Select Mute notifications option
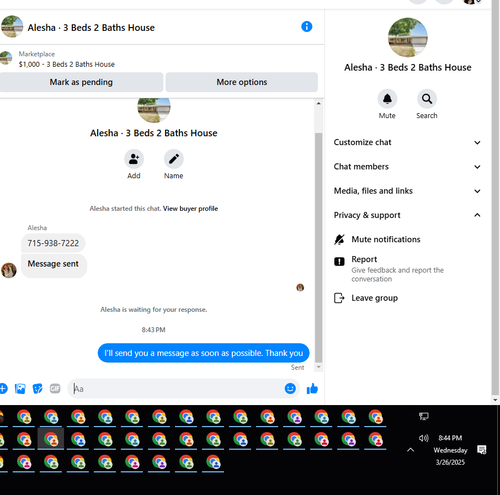This screenshot has width=500, height=495. (386, 239)
